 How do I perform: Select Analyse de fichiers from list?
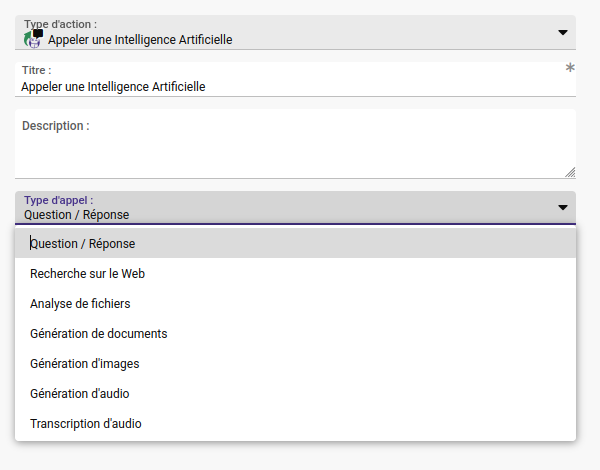(295, 304)
